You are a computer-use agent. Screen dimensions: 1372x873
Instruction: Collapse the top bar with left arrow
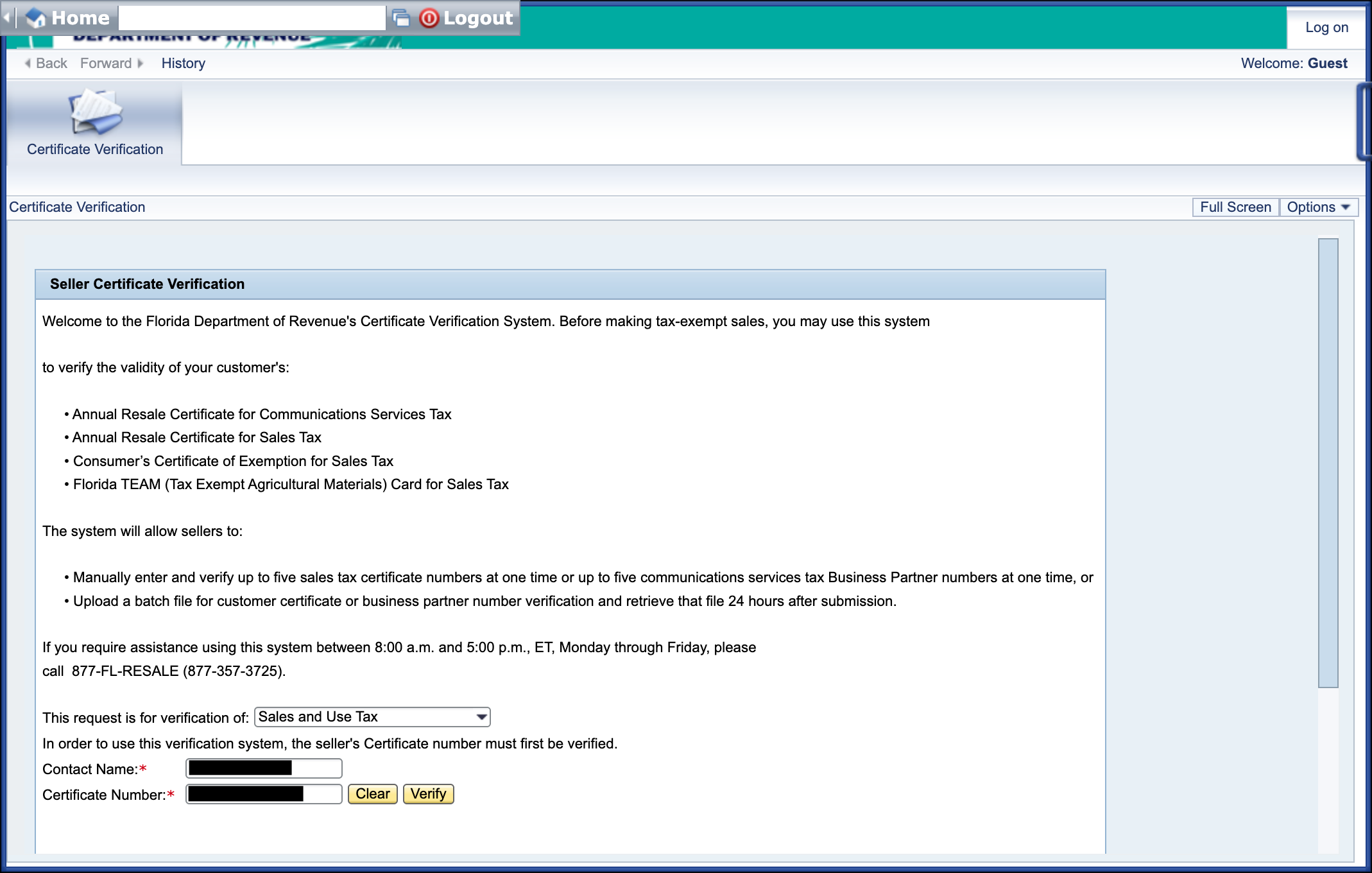click(6, 18)
